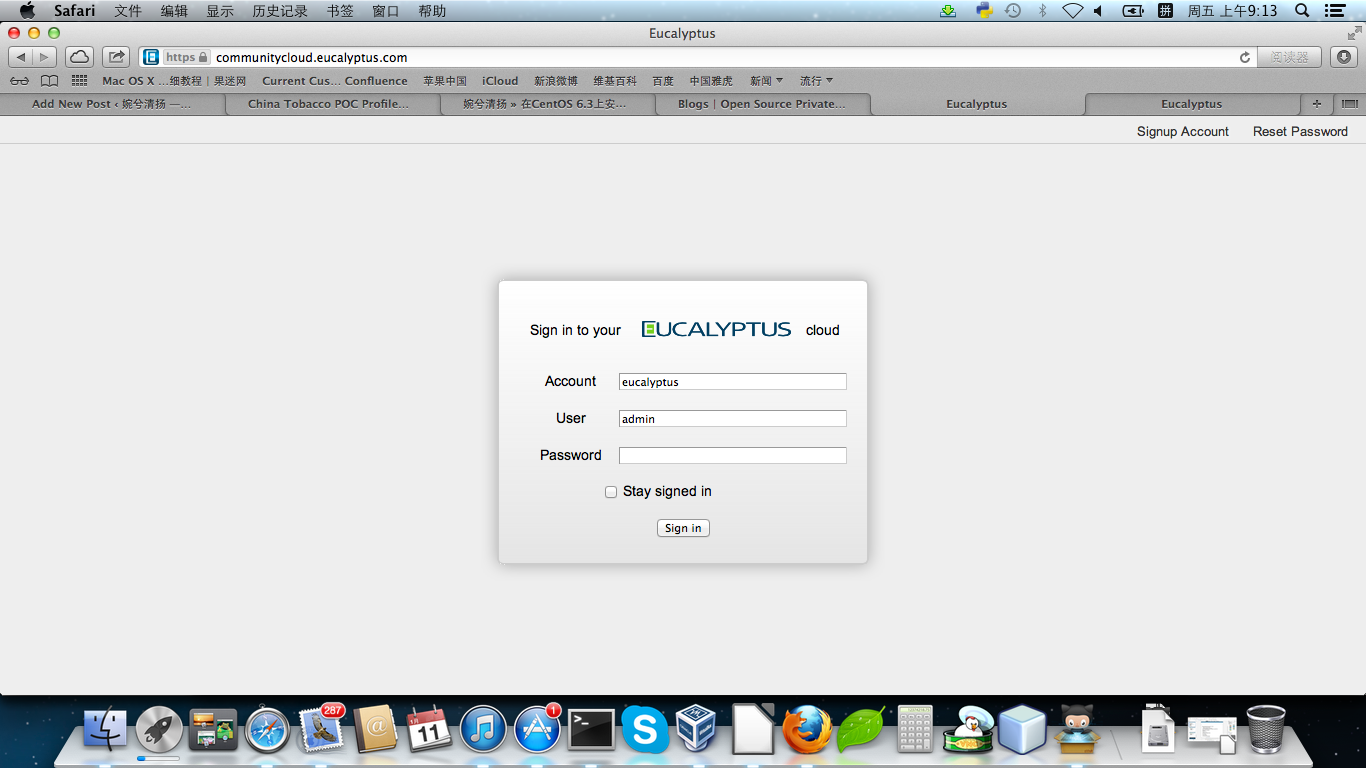Open Finder from the Dock

[105, 730]
